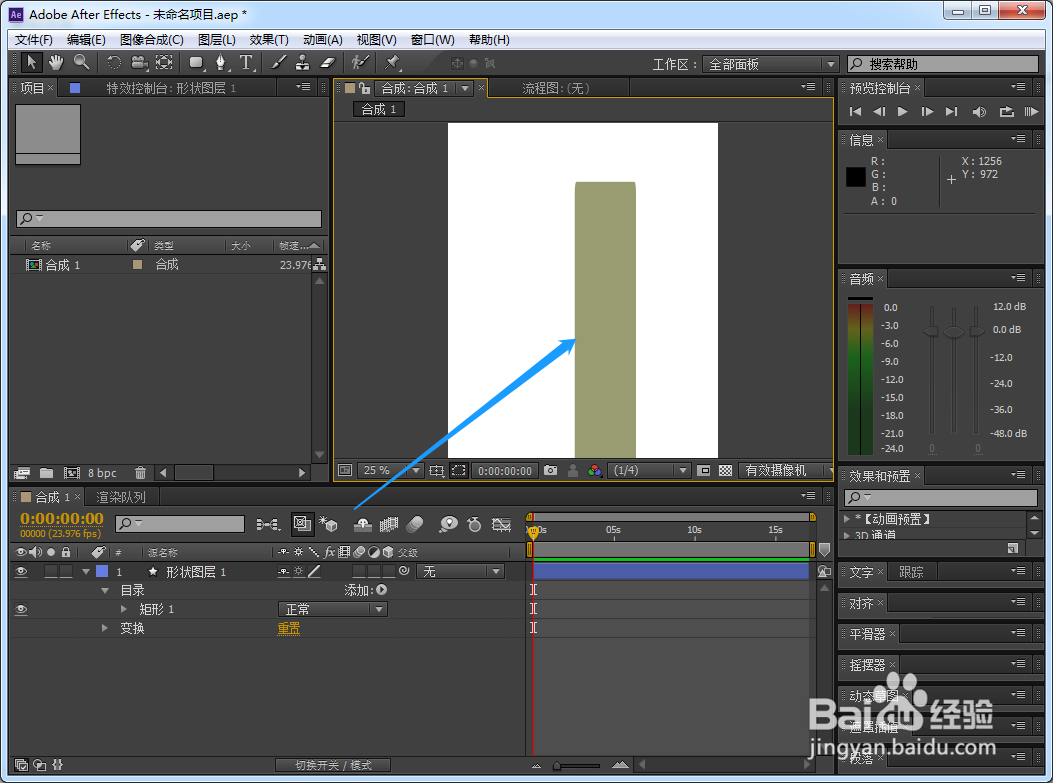Play the preview
This screenshot has width=1053, height=783.
[903, 111]
